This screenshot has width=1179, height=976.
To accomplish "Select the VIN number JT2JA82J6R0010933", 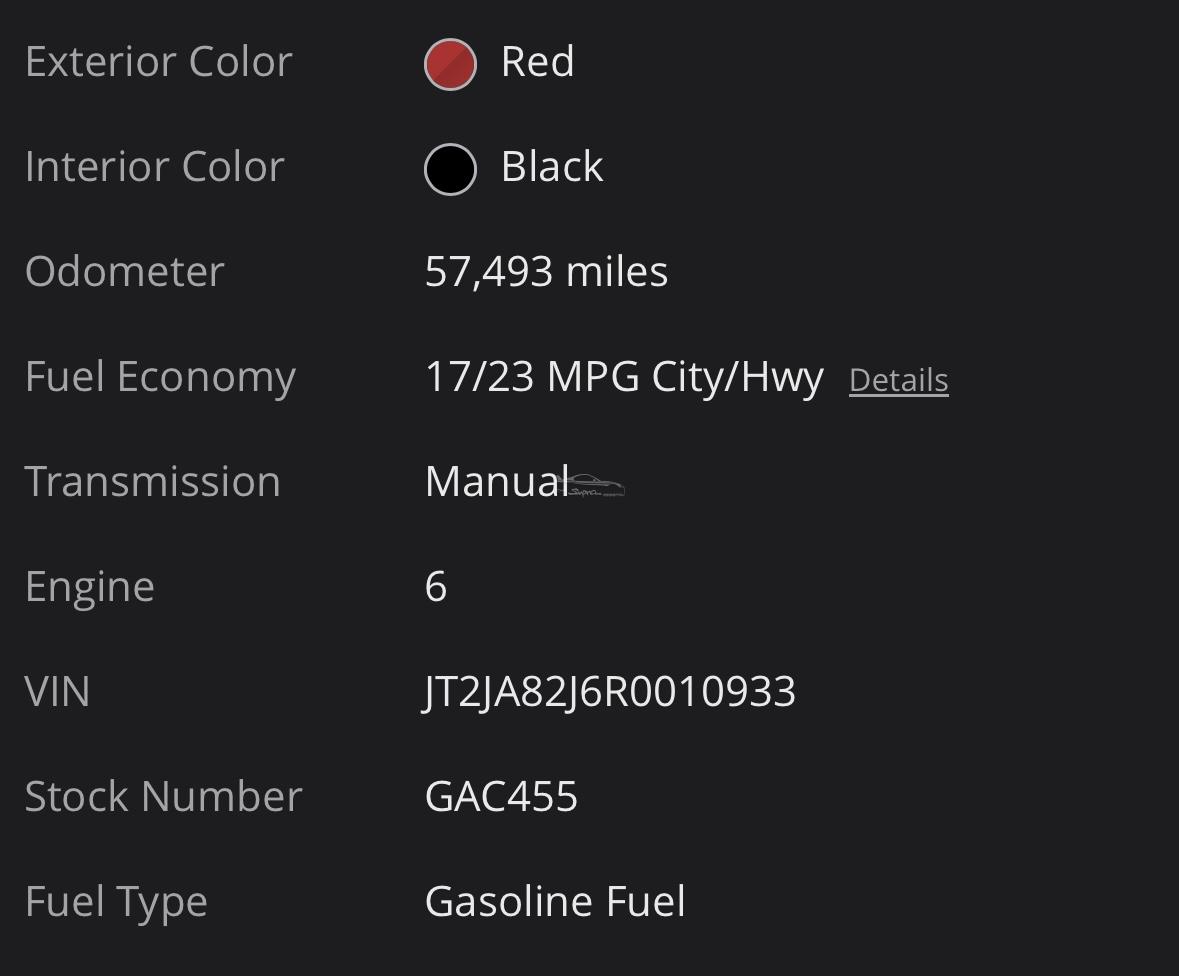I will 610,692.
